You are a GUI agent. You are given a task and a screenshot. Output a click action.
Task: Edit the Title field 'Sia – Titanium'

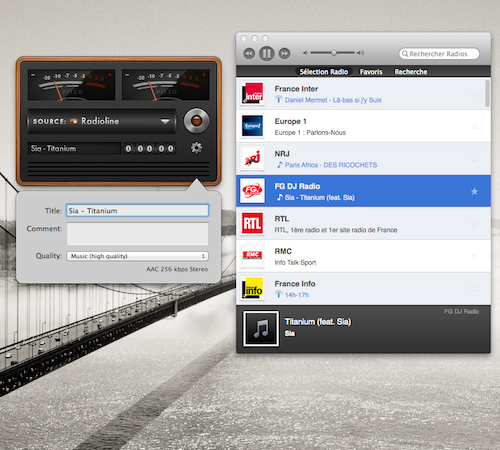click(137, 211)
